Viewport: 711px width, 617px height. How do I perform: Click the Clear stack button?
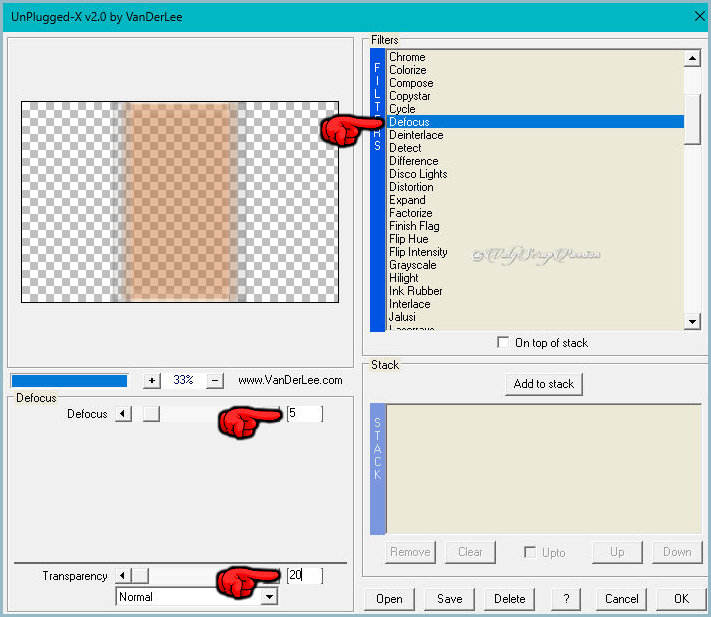(x=470, y=552)
